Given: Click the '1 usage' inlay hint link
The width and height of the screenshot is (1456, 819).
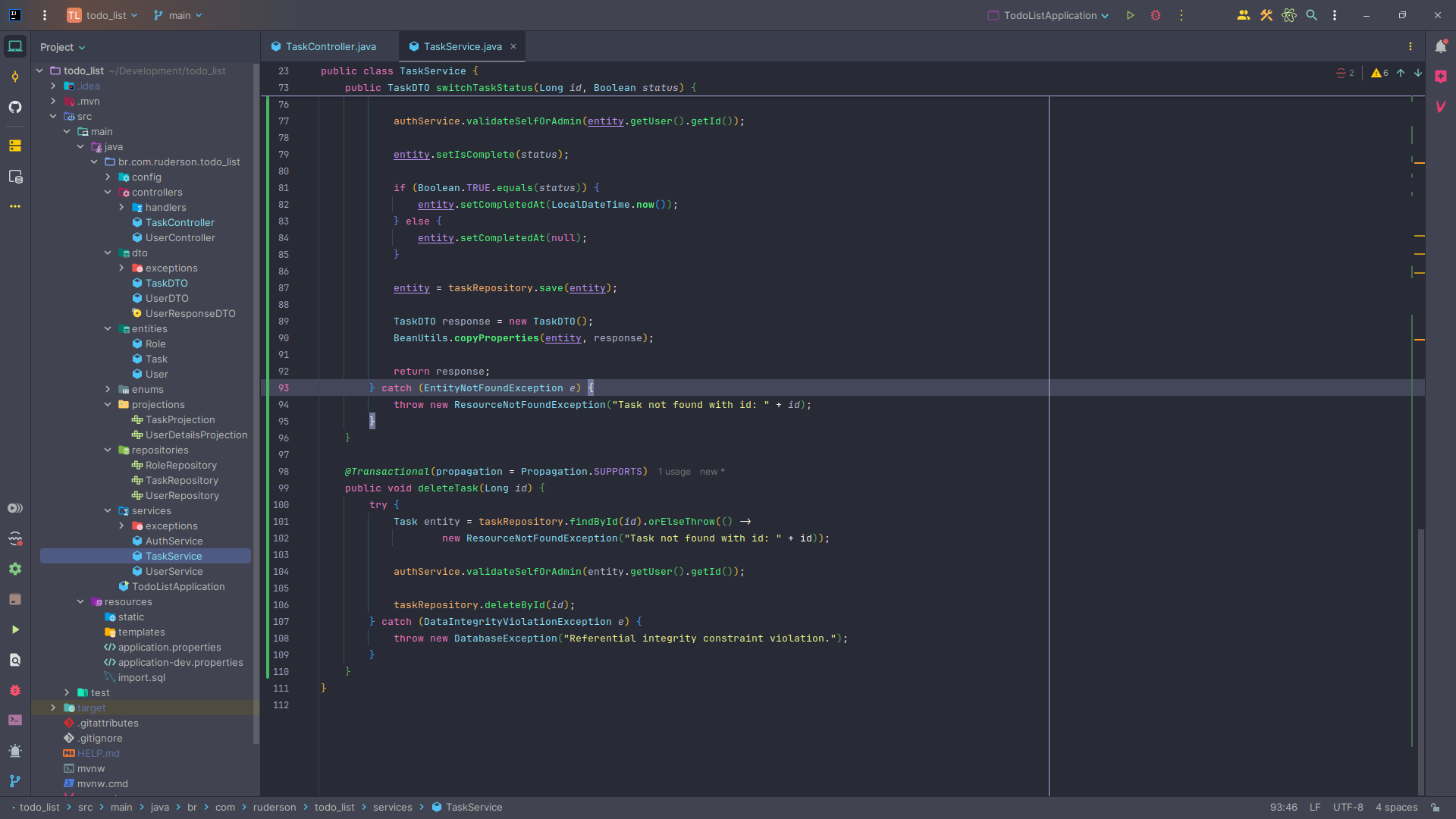Looking at the screenshot, I should point(674,472).
